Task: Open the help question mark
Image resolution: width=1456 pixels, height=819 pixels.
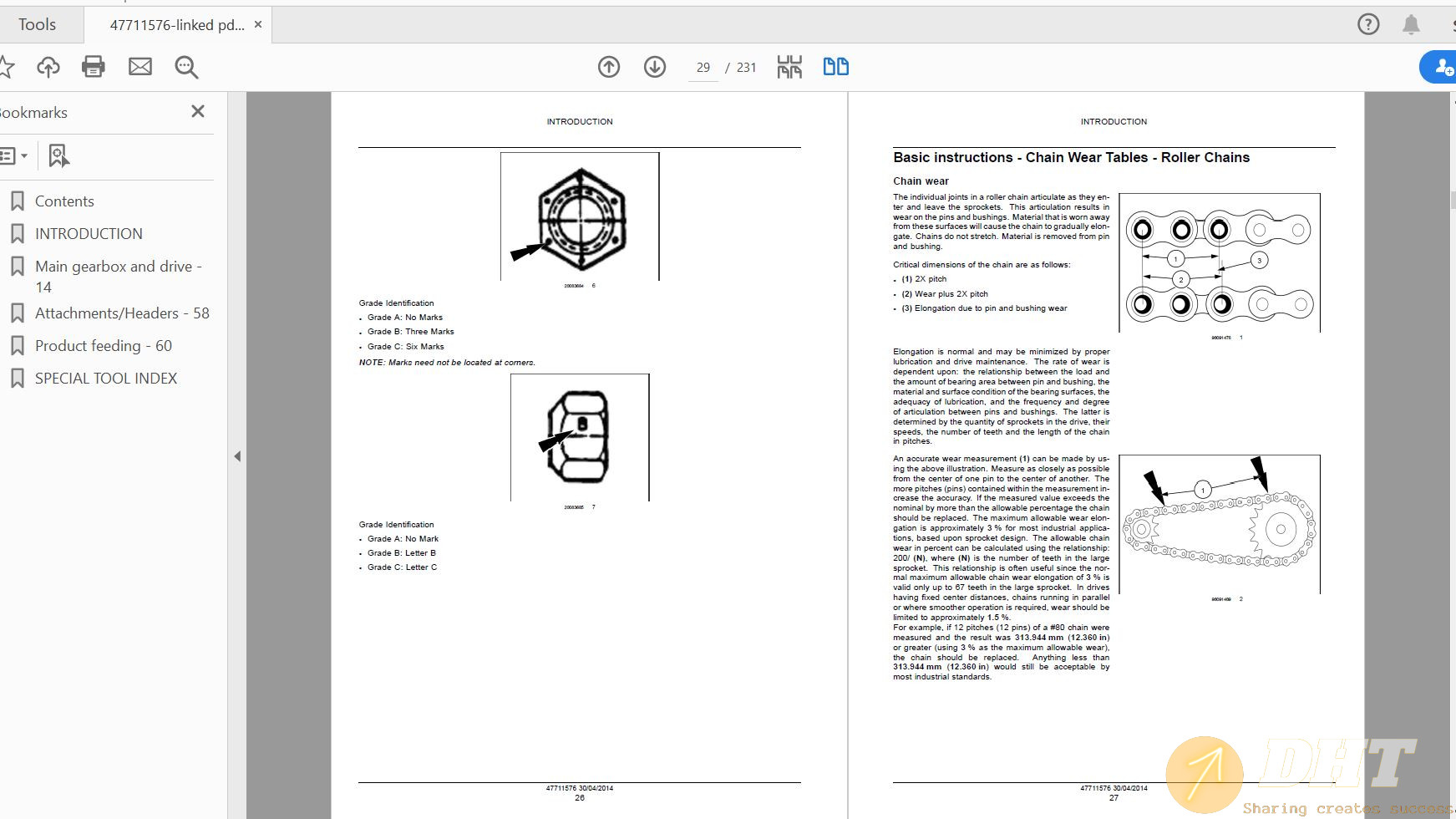Action: (x=1368, y=24)
